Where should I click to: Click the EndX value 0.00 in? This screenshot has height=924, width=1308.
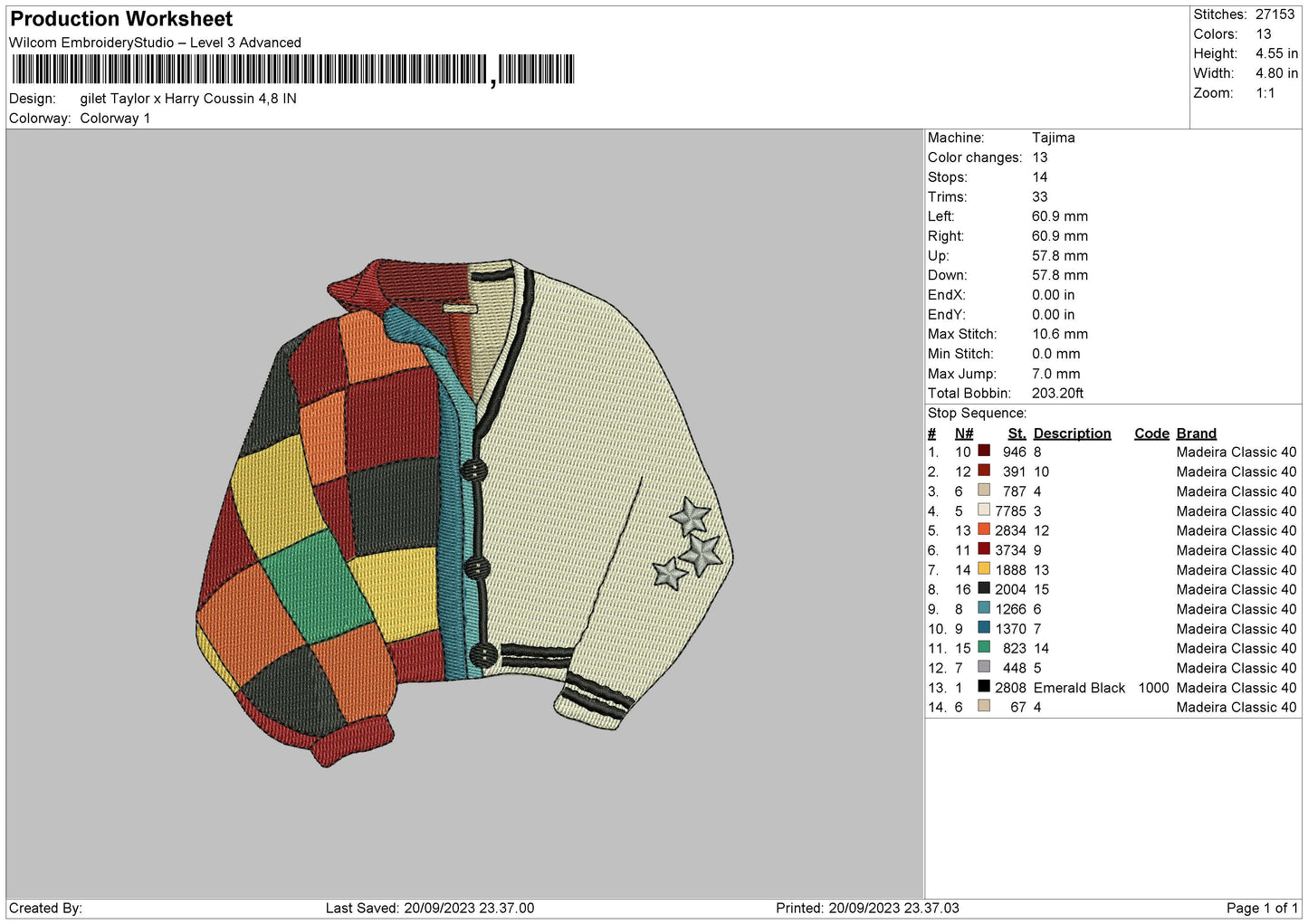coord(1054,295)
